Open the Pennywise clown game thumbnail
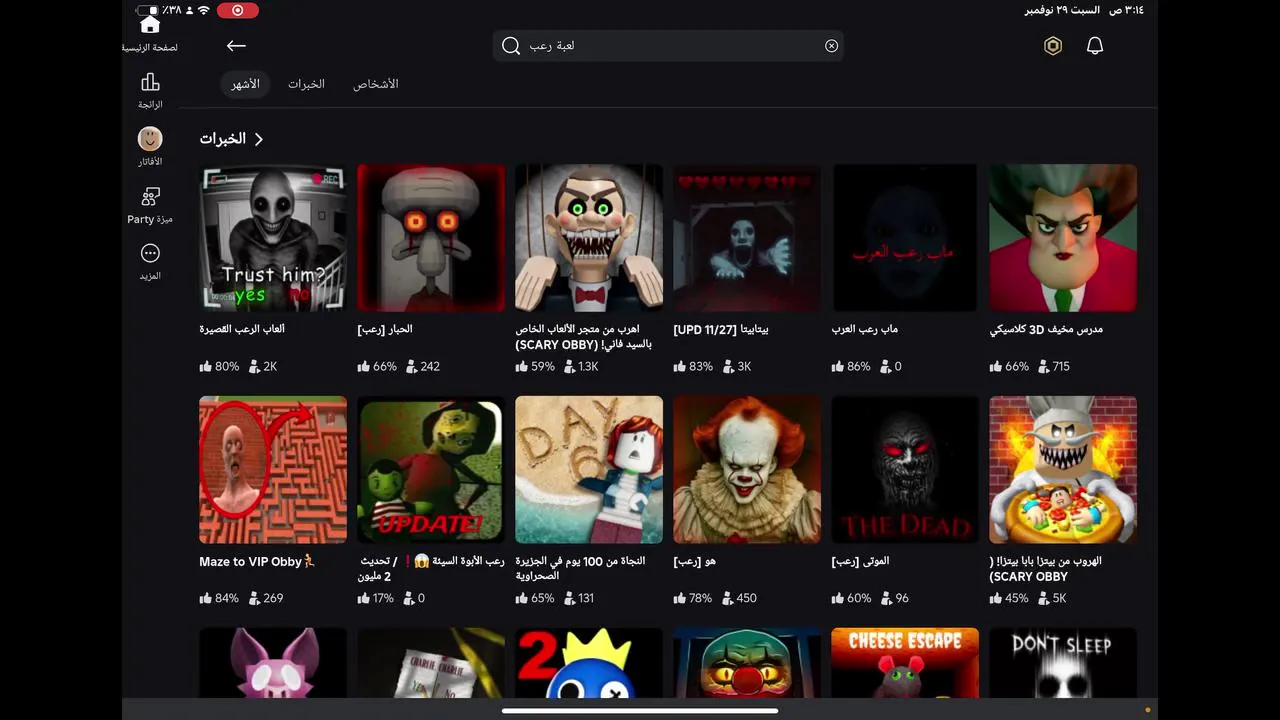The image size is (1280, 720). (747, 470)
